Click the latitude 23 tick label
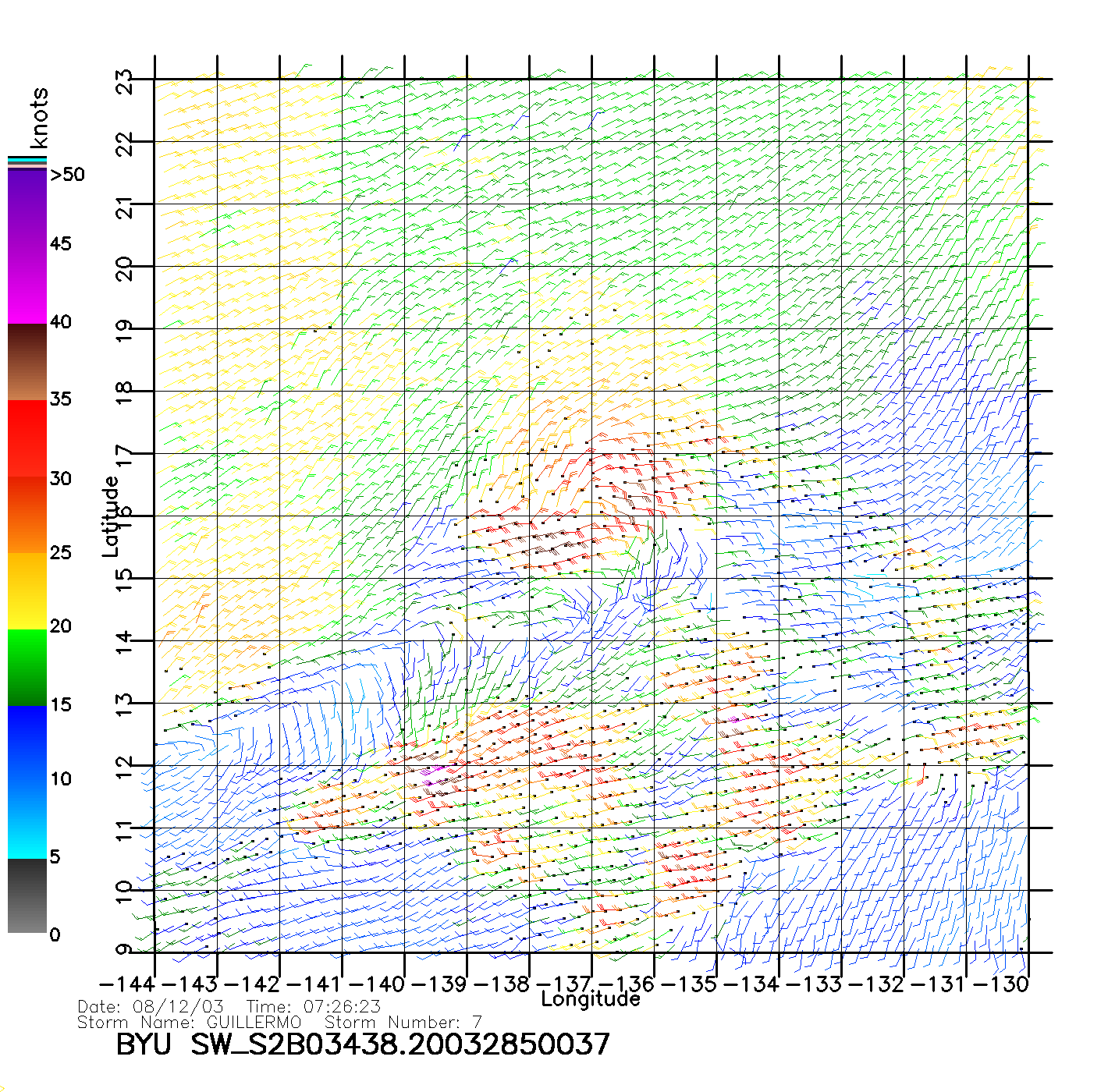Viewport: 1108px width, 1092px height. click(x=124, y=81)
